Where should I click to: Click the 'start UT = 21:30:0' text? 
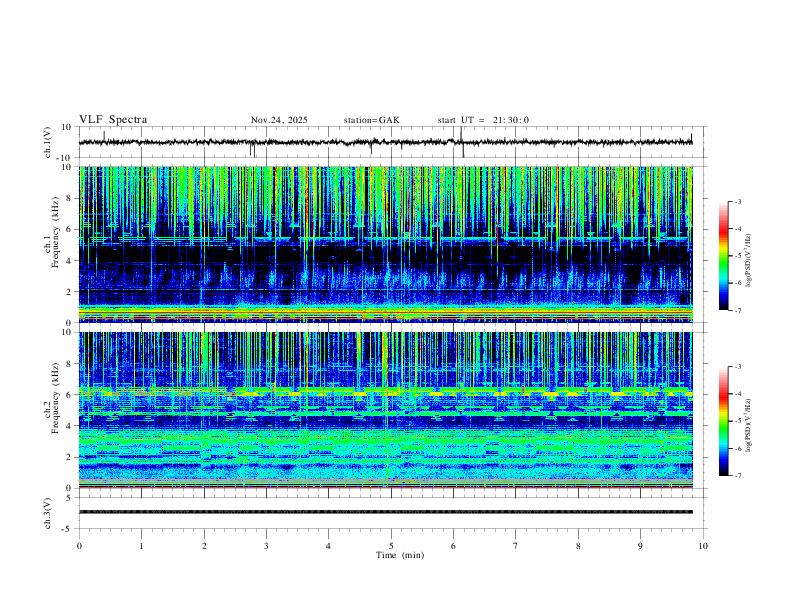pos(483,120)
